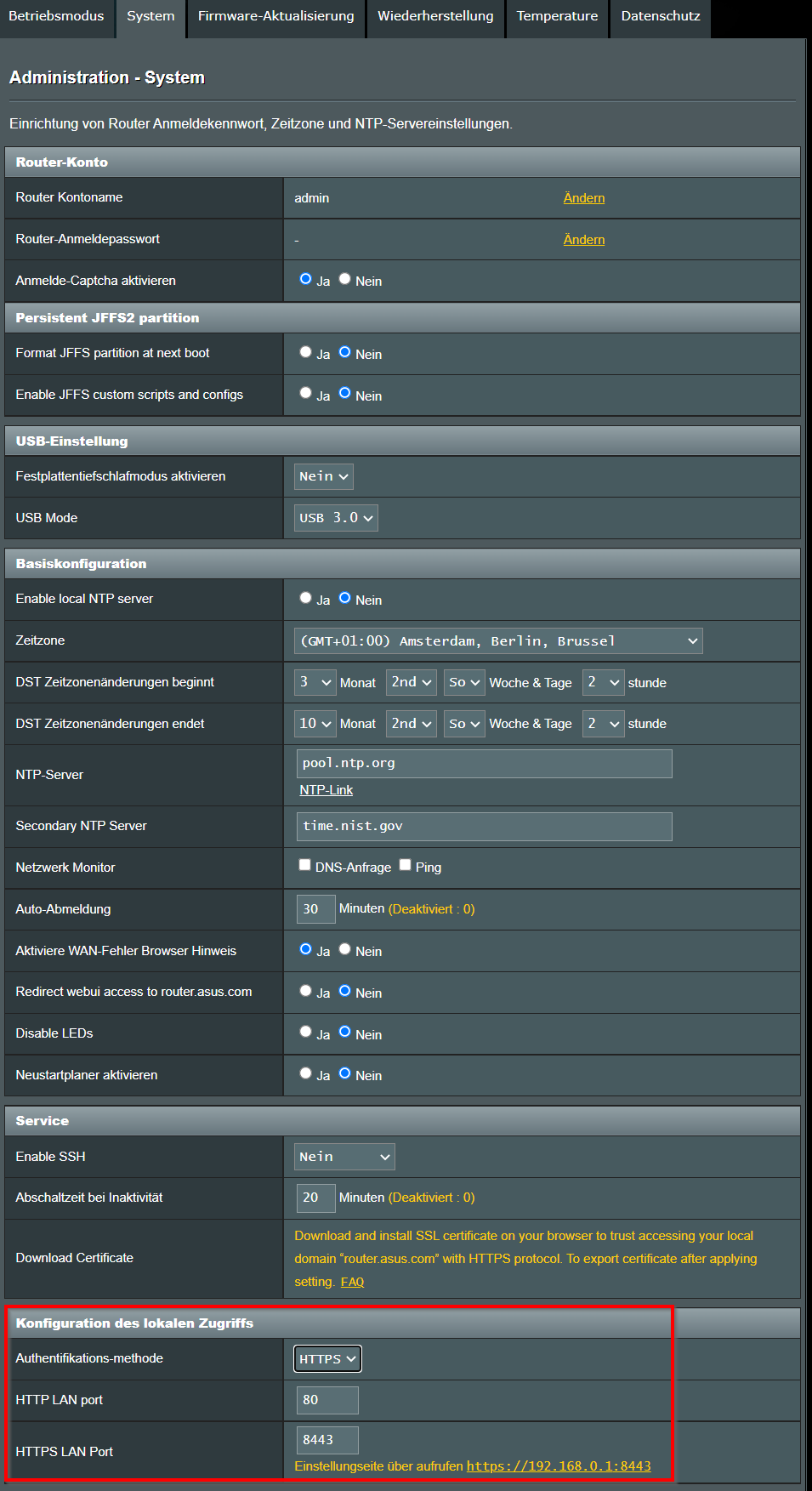Select Nein for Anmelde-Captcha aktivieren
This screenshot has width=812, height=1491.
344,279
